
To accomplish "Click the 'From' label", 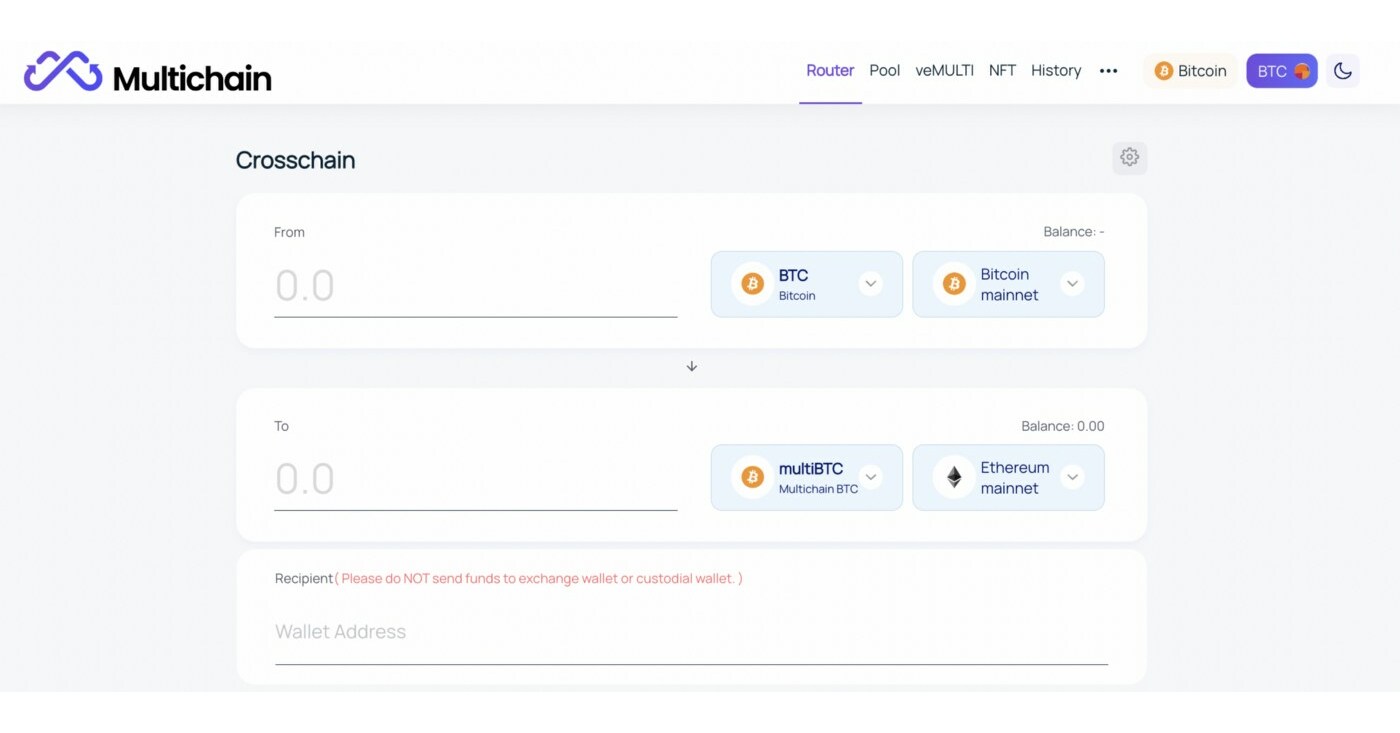I will point(289,232).
